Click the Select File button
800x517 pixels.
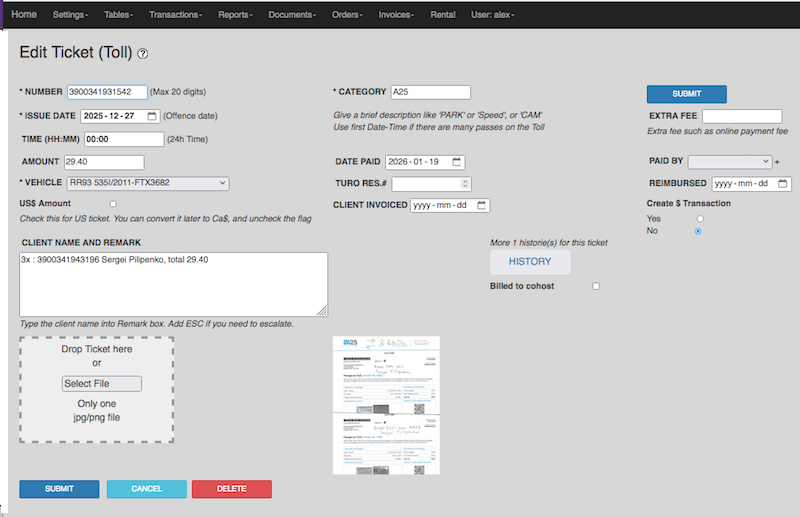(x=101, y=384)
